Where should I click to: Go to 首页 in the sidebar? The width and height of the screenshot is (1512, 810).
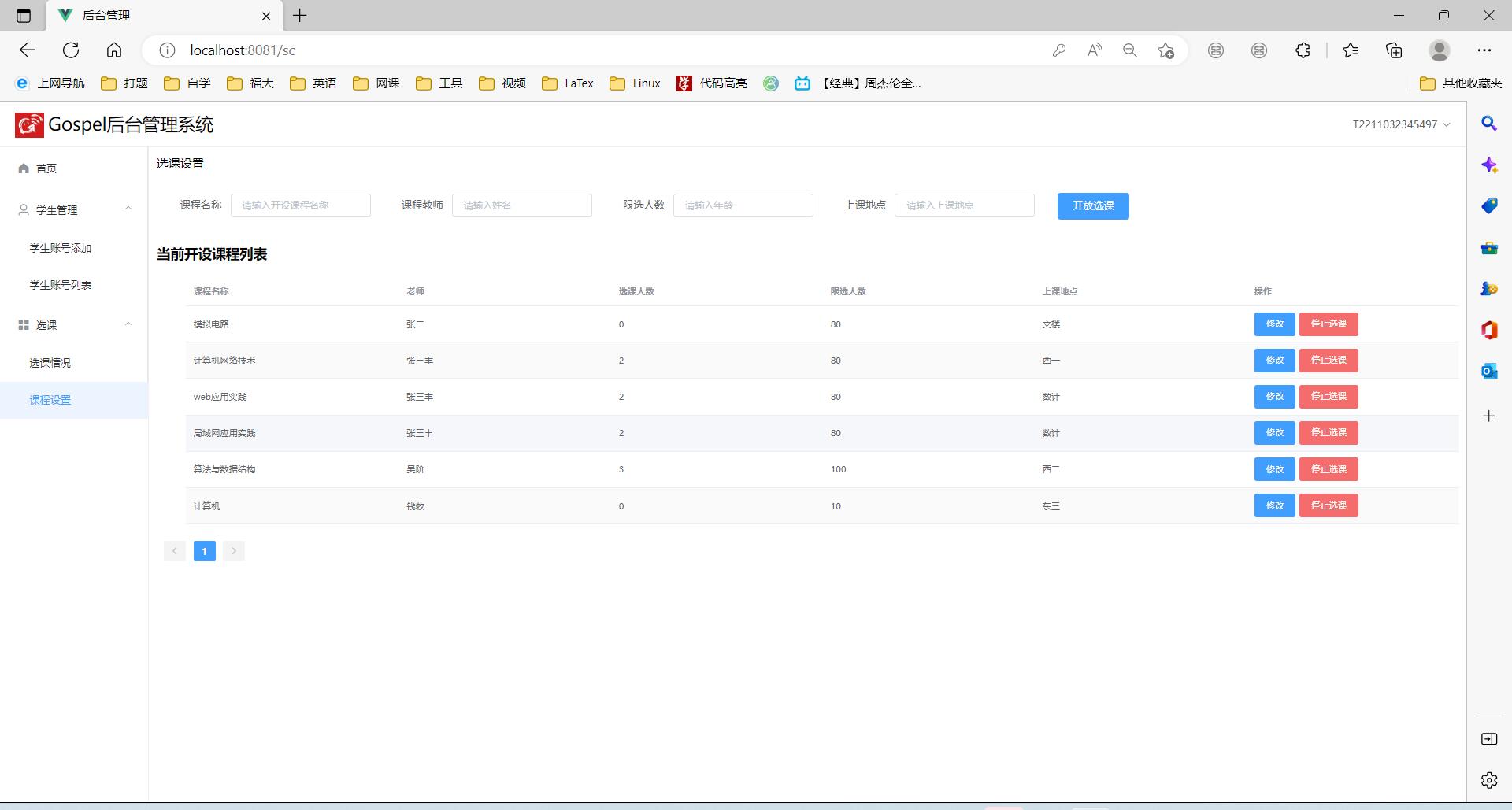[46, 168]
